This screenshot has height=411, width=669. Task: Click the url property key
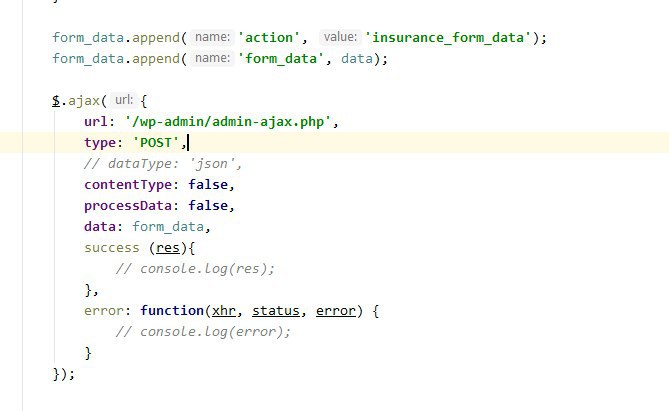pos(96,122)
